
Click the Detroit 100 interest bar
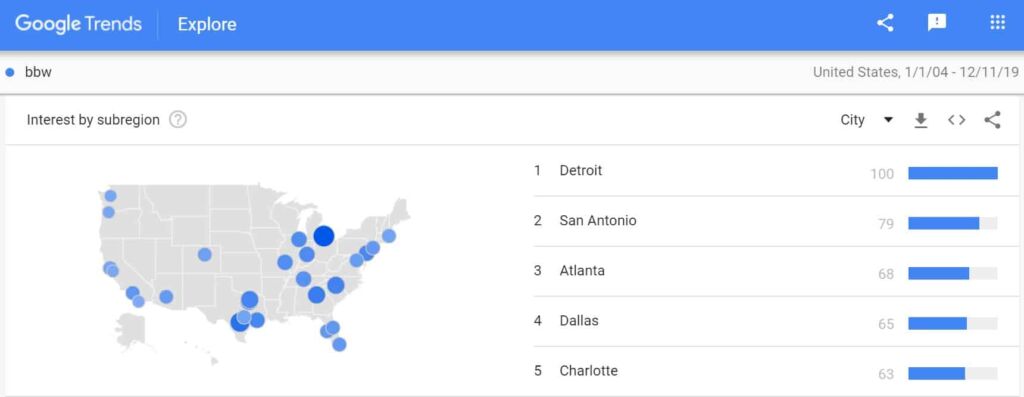953,173
